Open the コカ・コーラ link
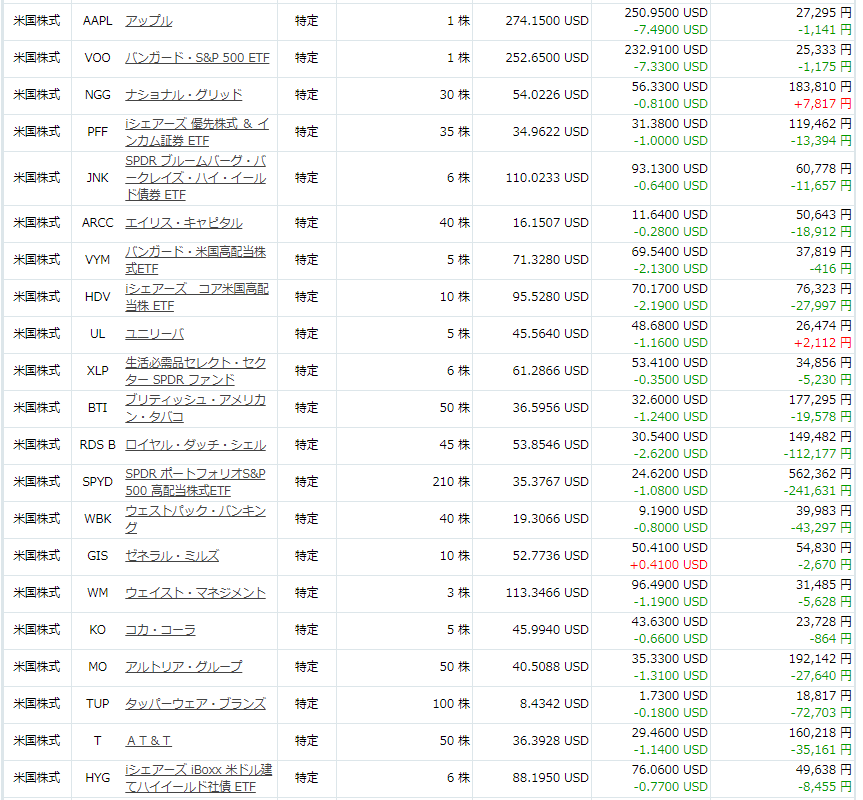Screen dimensions: 863x800 click(x=160, y=629)
